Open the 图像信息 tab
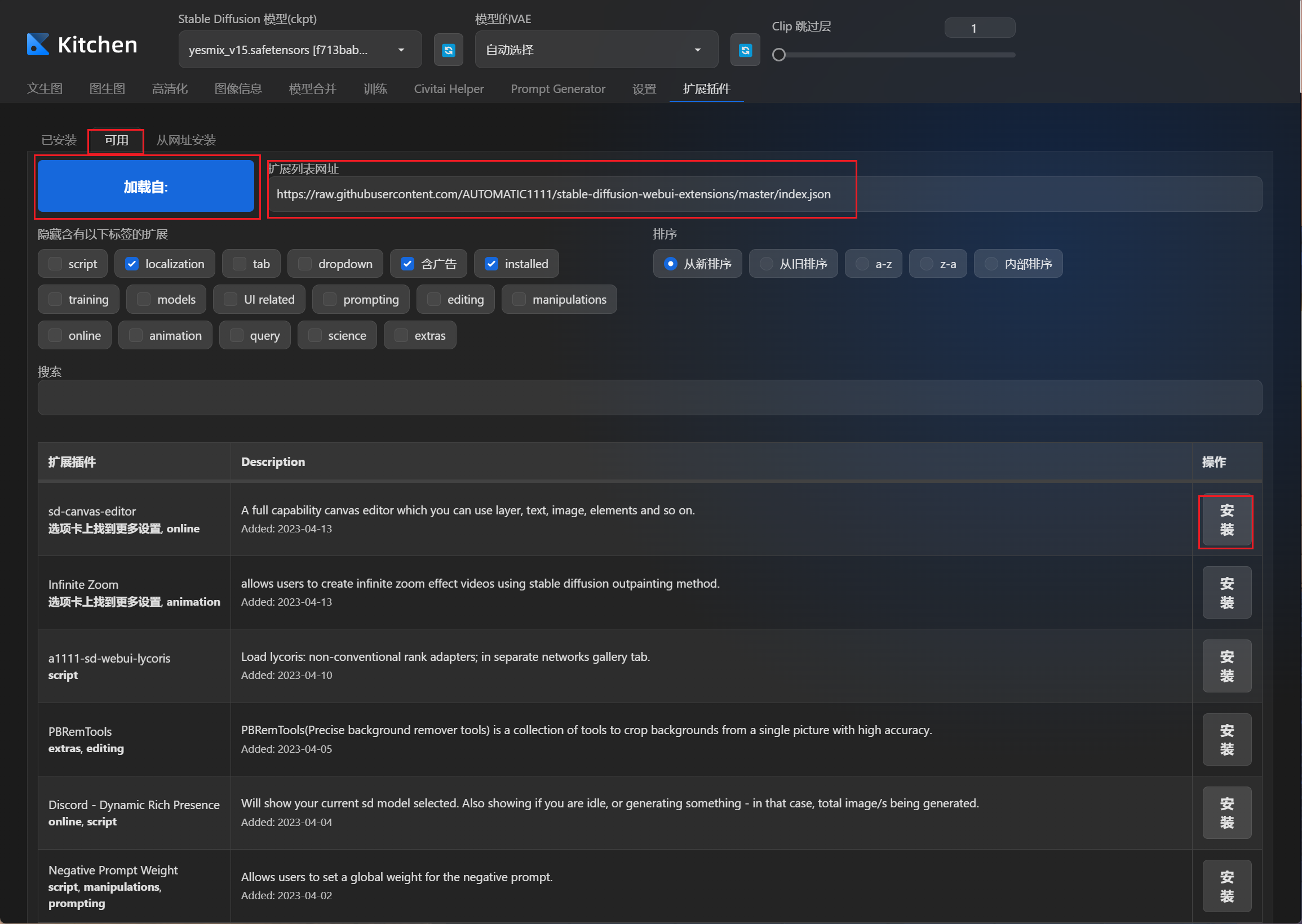The image size is (1302, 924). point(238,89)
